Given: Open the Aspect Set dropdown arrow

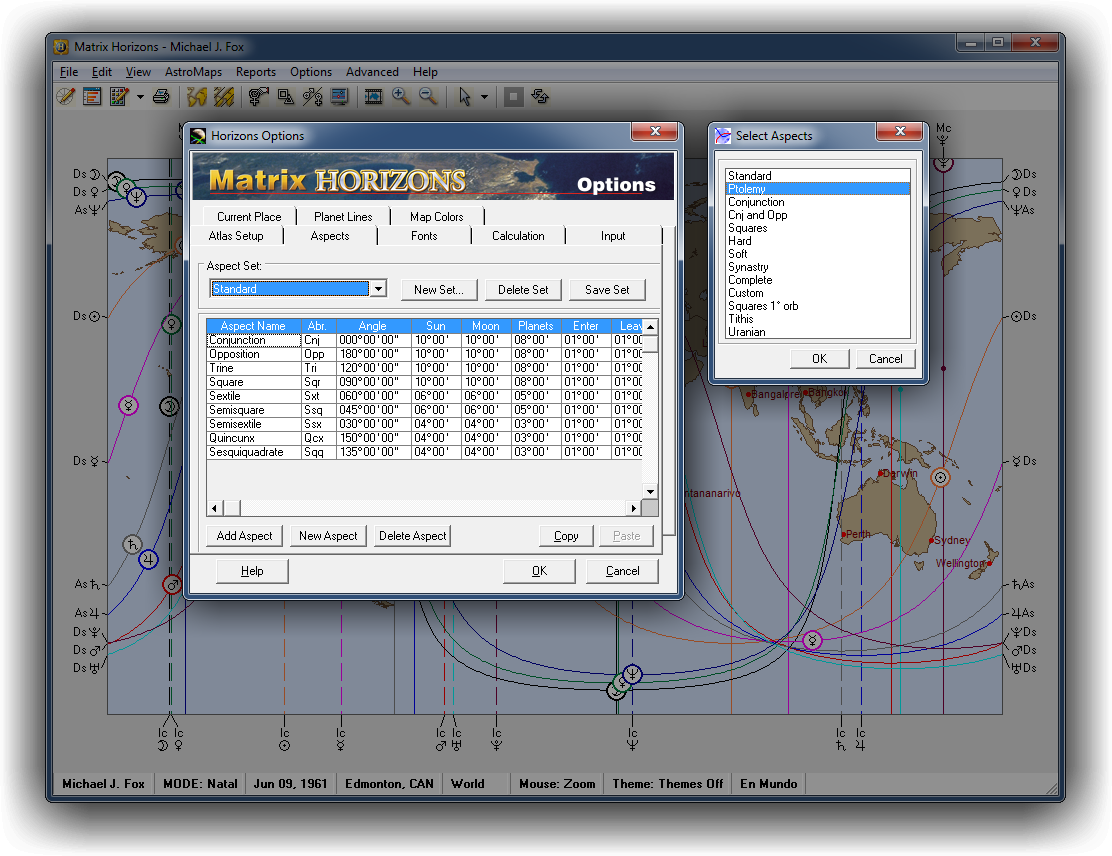Looking at the screenshot, I should (x=378, y=289).
